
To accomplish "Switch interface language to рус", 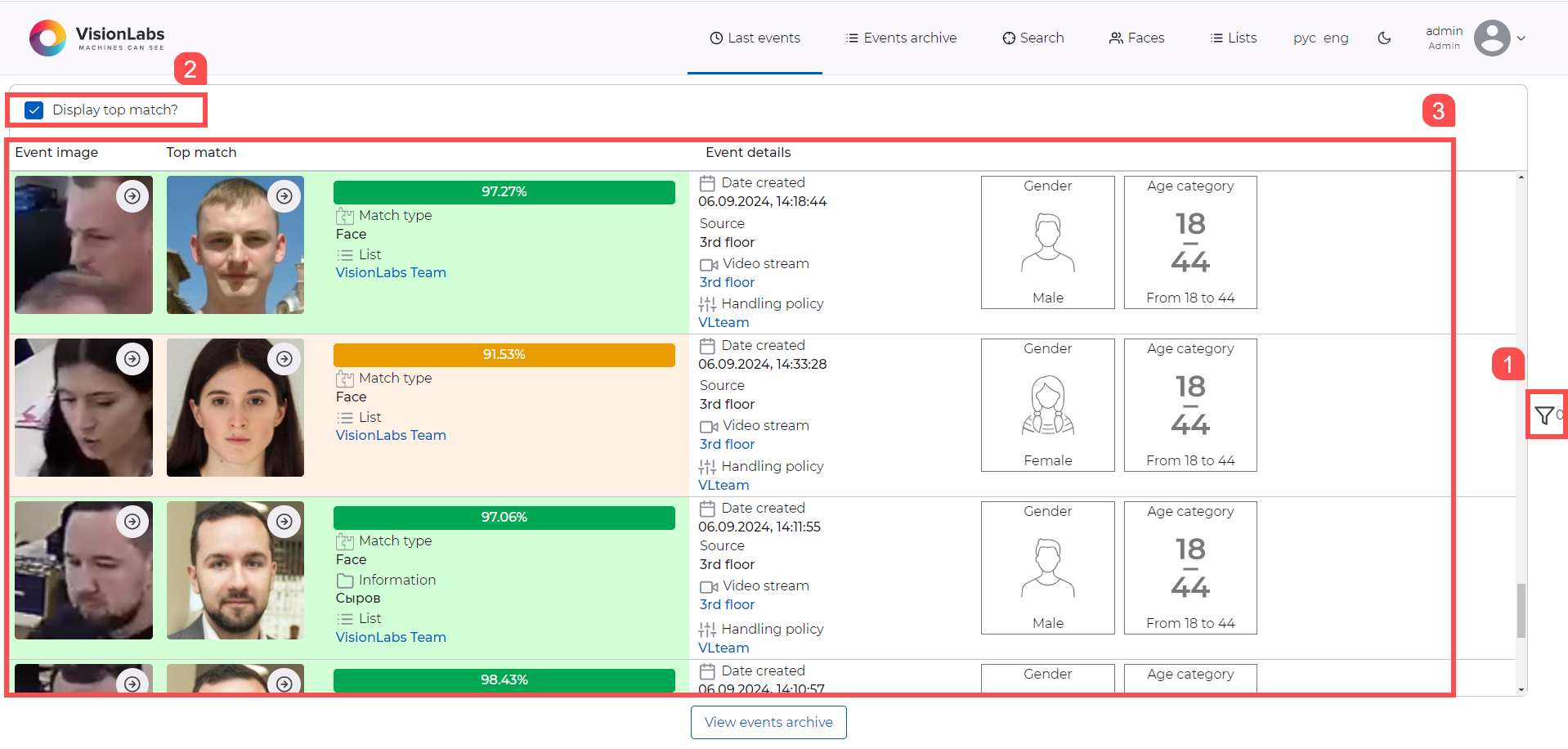I will click(1304, 38).
